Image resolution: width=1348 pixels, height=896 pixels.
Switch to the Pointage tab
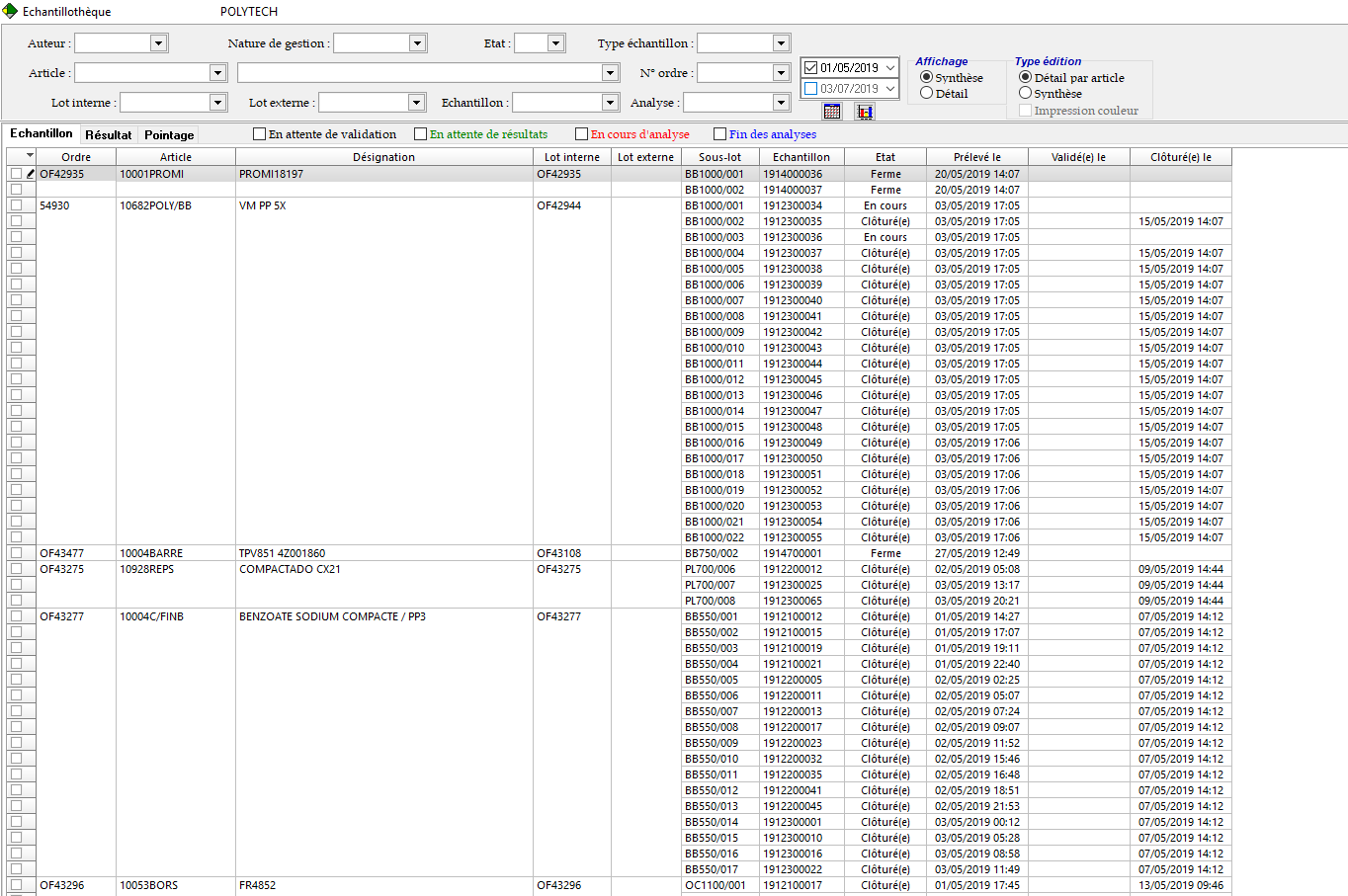pos(169,135)
